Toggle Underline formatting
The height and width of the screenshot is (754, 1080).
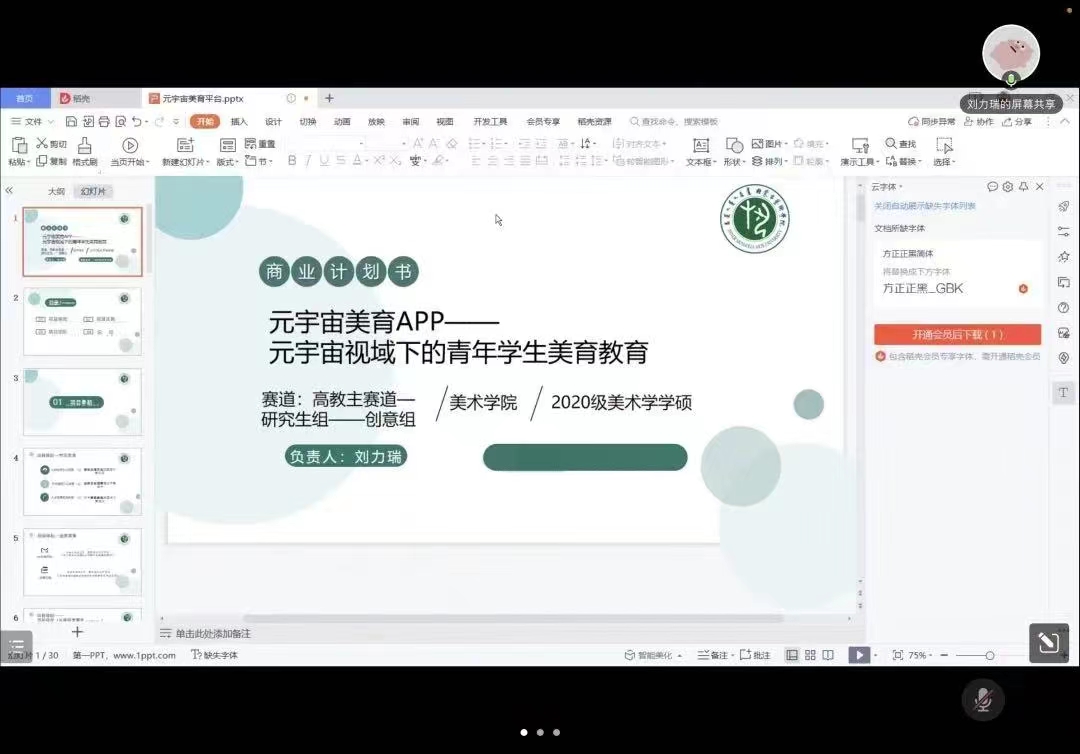324,160
